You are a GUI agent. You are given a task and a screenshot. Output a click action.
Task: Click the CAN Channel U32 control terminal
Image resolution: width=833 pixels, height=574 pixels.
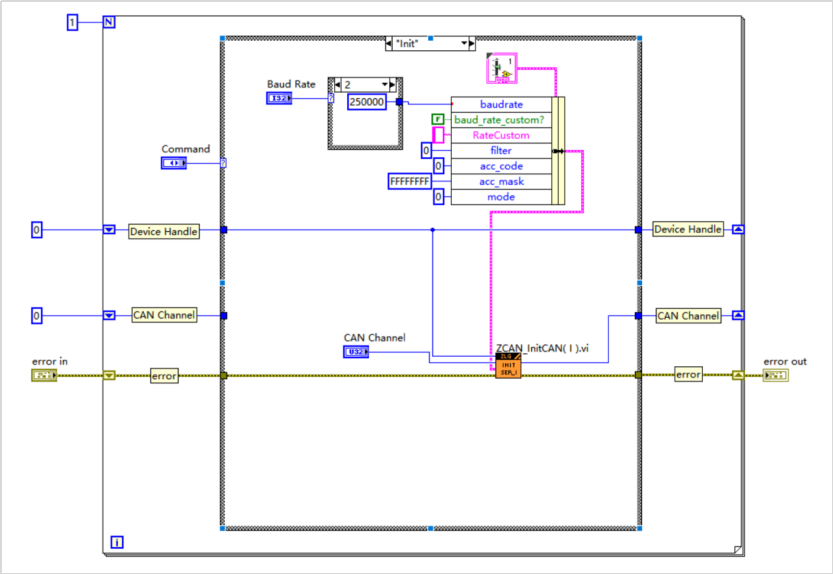(356, 351)
